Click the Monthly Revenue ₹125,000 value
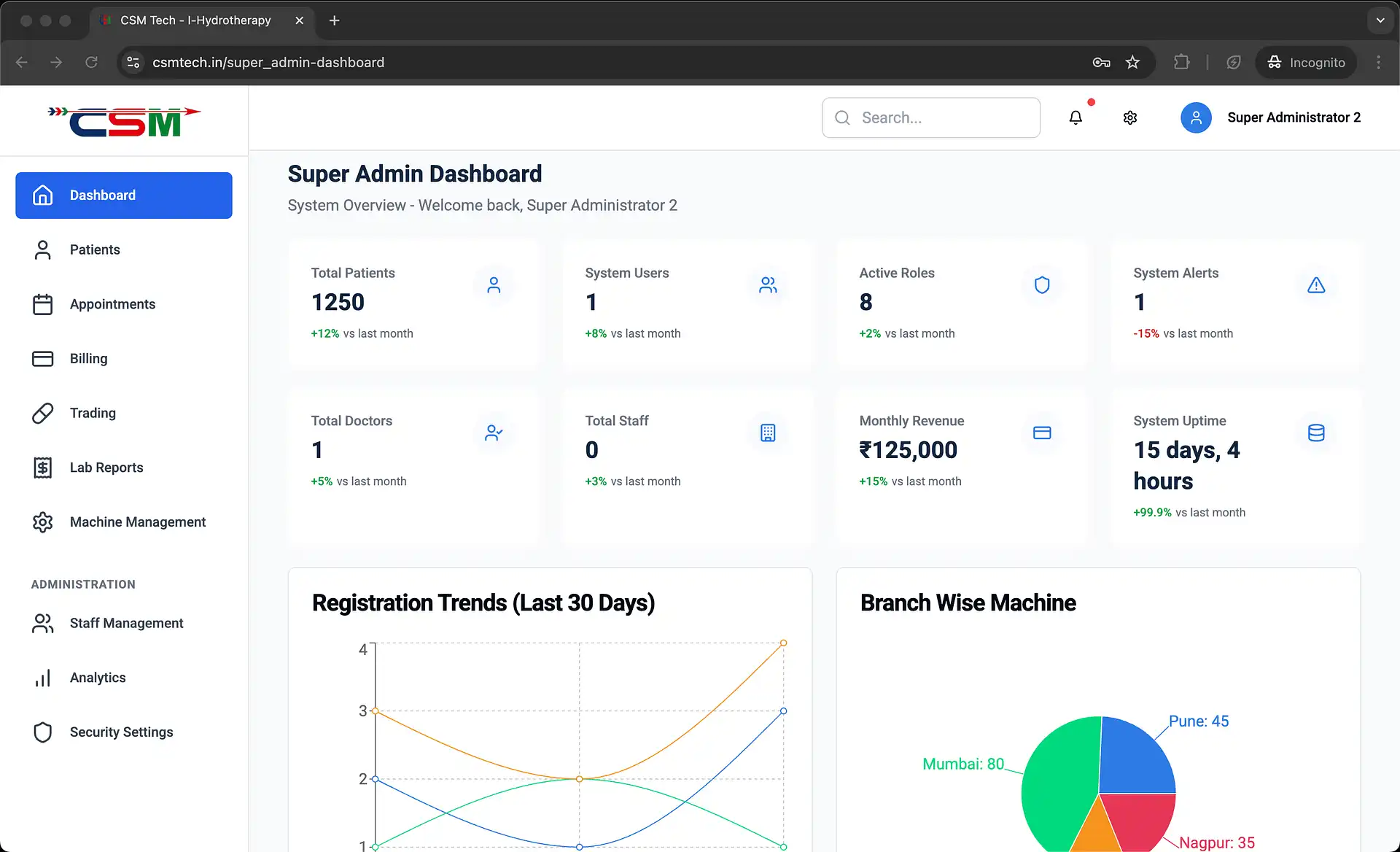Image resolution: width=1400 pixels, height=852 pixels. [908, 450]
